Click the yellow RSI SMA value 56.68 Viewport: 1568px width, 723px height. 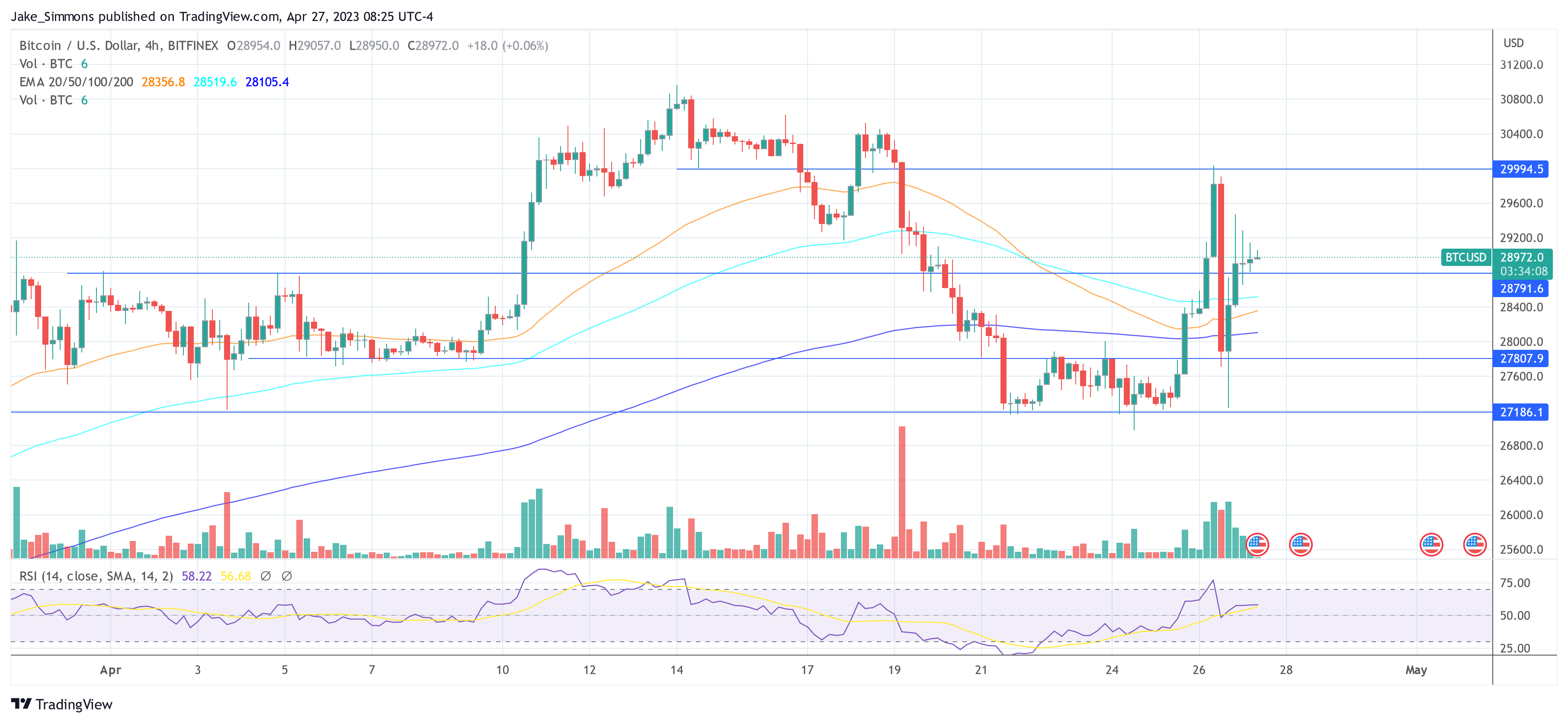pos(236,576)
